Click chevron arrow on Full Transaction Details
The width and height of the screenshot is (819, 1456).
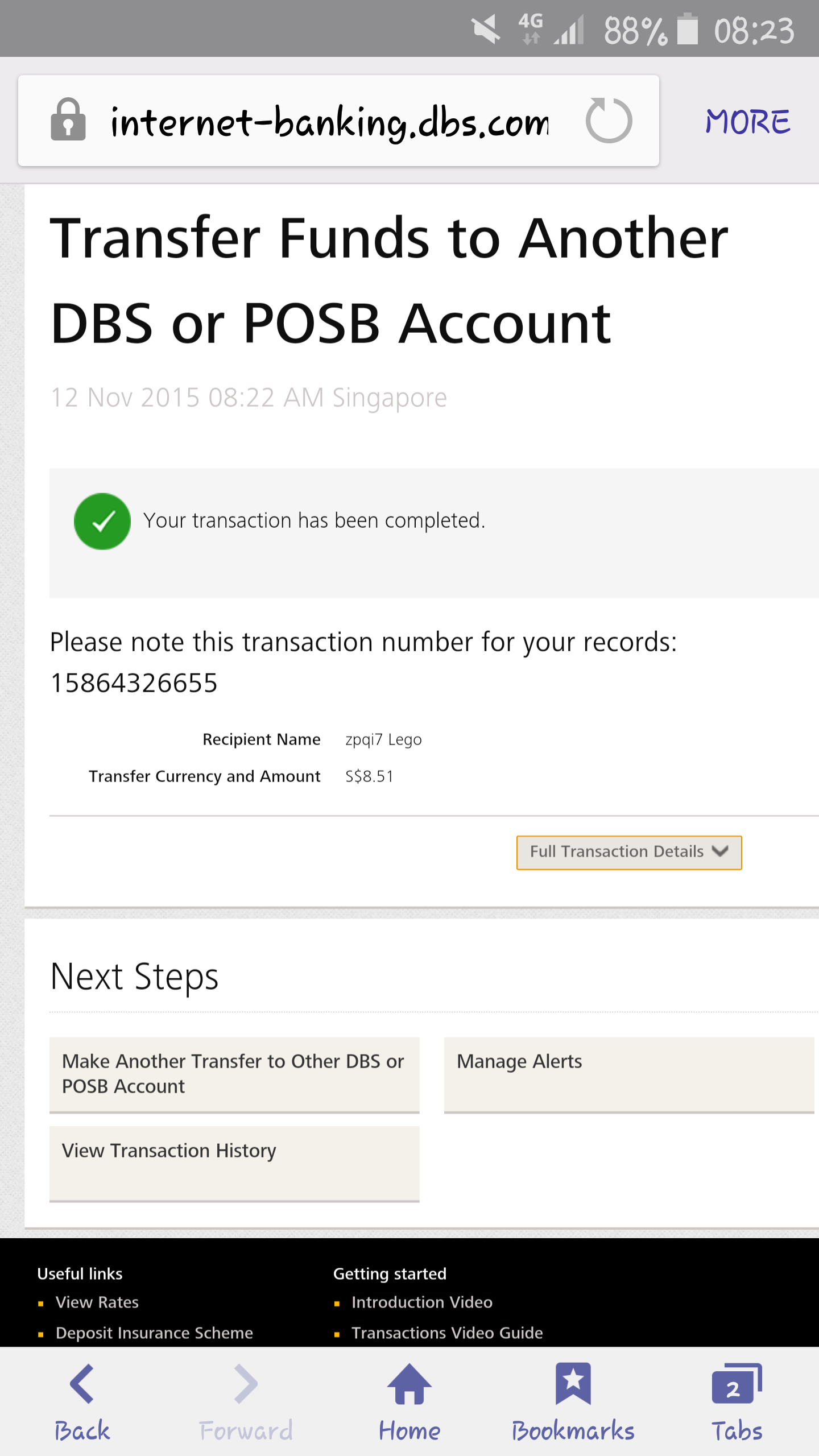tap(720, 851)
